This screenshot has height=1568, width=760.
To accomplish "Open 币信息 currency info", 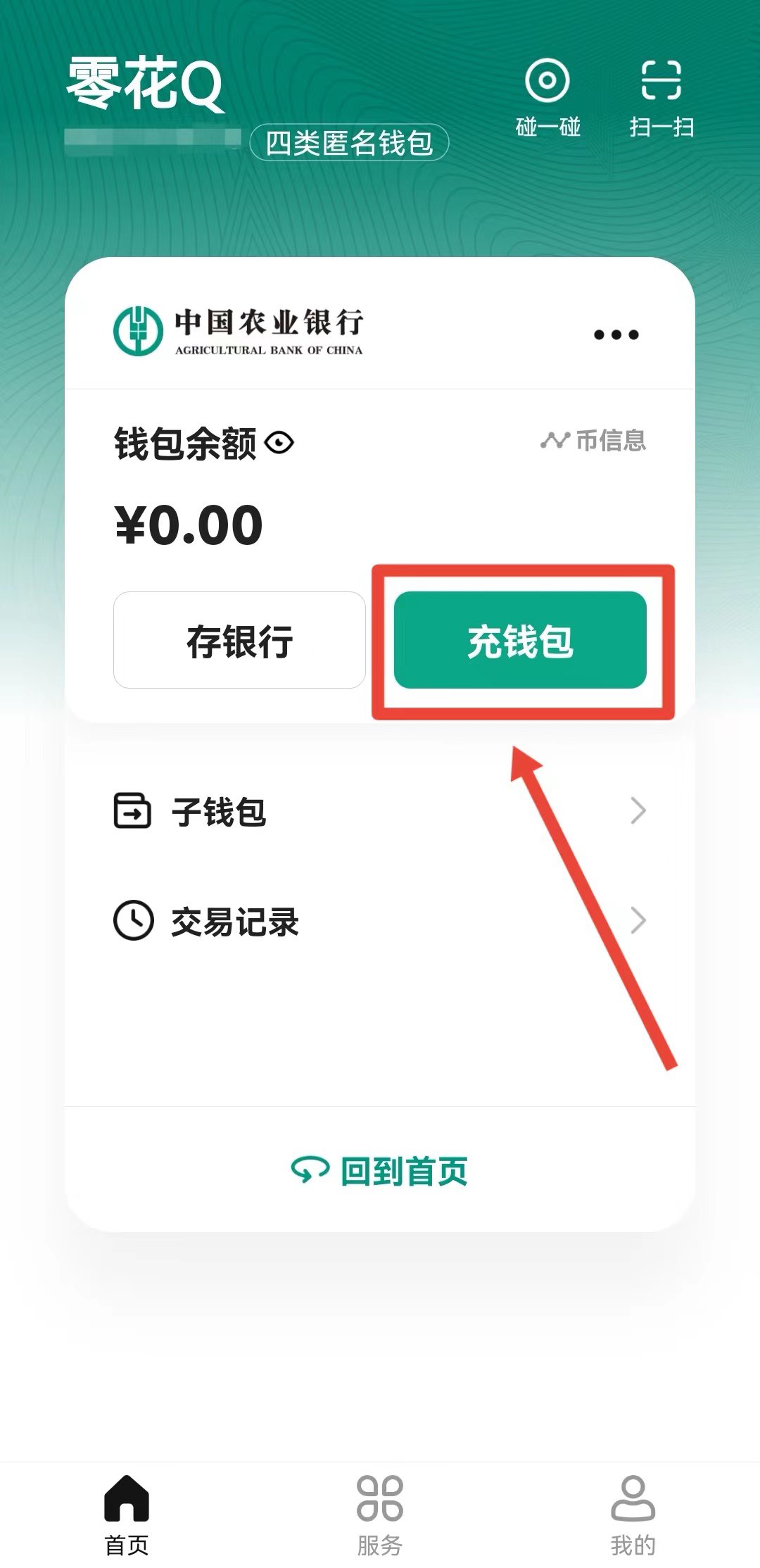I will 593,441.
